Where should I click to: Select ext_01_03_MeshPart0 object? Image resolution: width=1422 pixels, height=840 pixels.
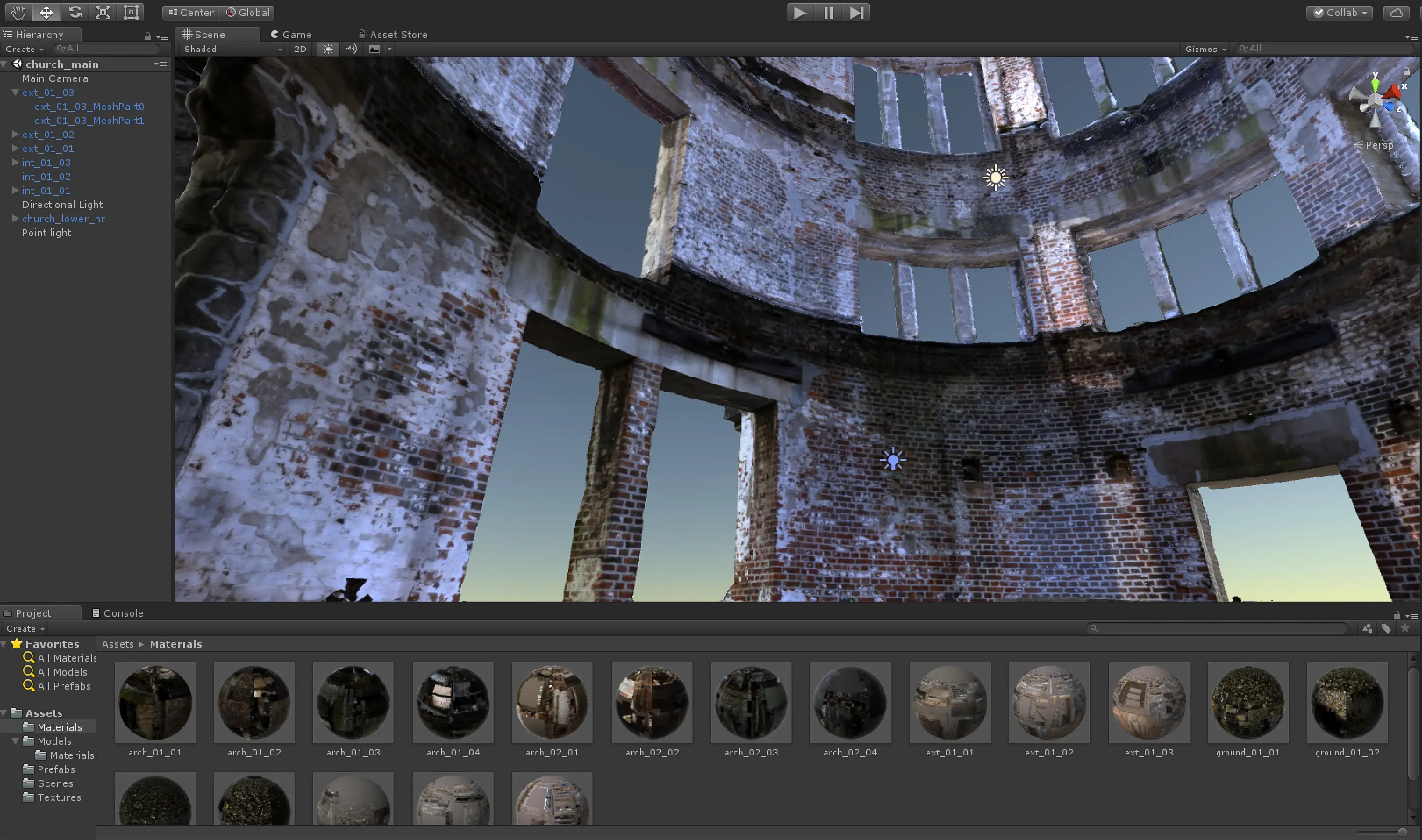89,107
